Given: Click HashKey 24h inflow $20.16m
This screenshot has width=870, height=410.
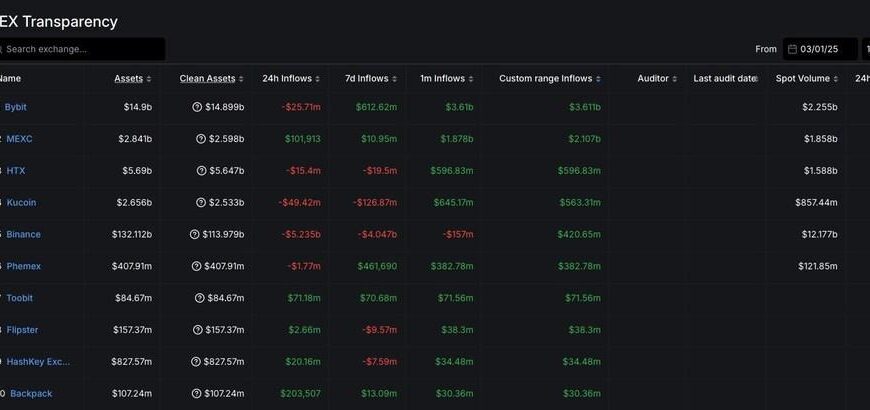Looking at the screenshot, I should click(x=305, y=362).
